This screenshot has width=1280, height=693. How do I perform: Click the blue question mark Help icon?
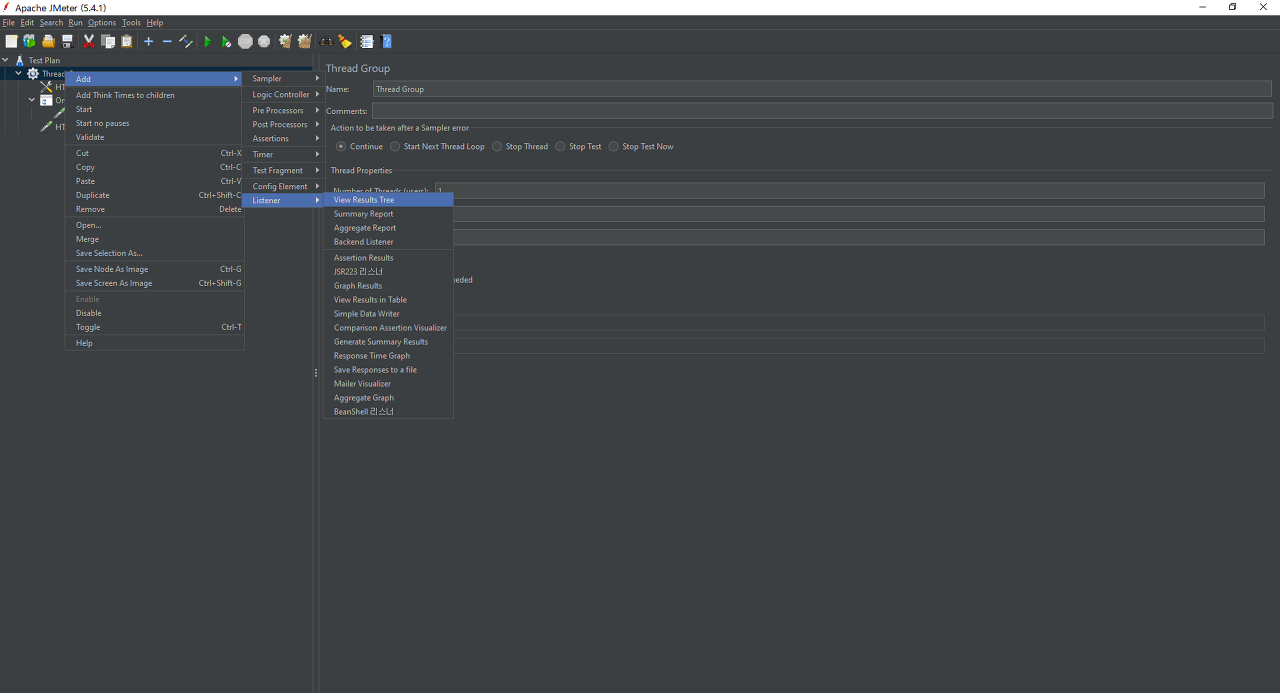(x=386, y=41)
